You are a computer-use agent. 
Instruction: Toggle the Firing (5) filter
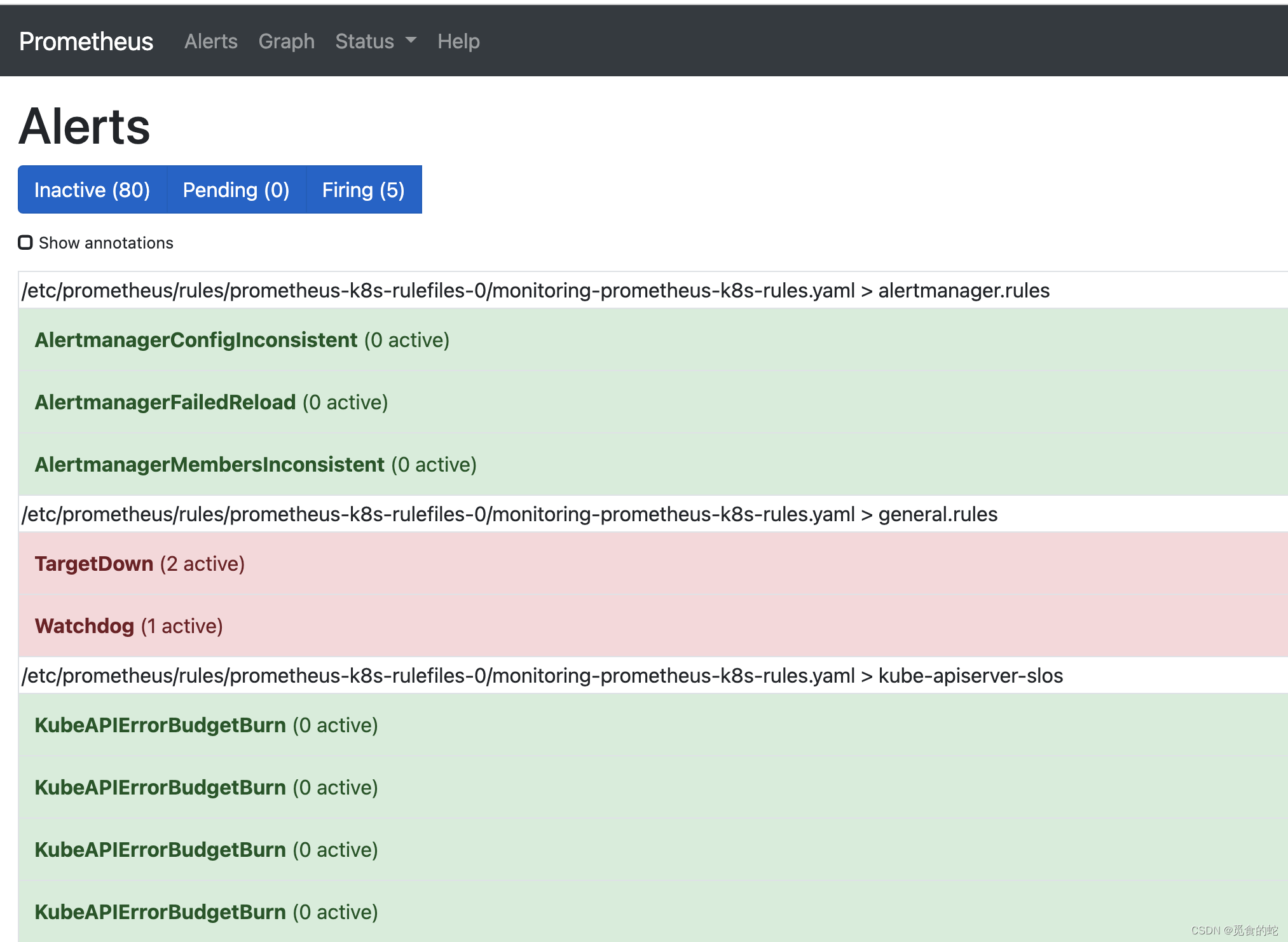(364, 189)
